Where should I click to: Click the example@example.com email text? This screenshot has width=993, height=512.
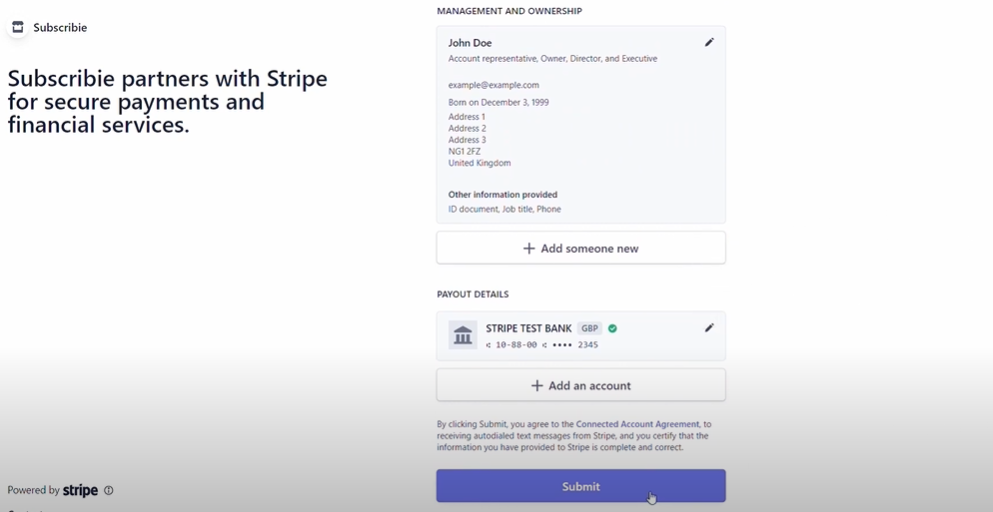[x=494, y=85]
